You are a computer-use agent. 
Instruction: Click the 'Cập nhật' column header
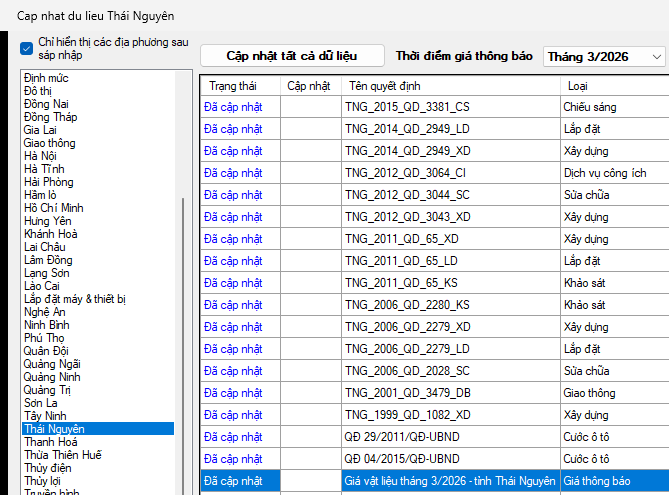tap(309, 86)
